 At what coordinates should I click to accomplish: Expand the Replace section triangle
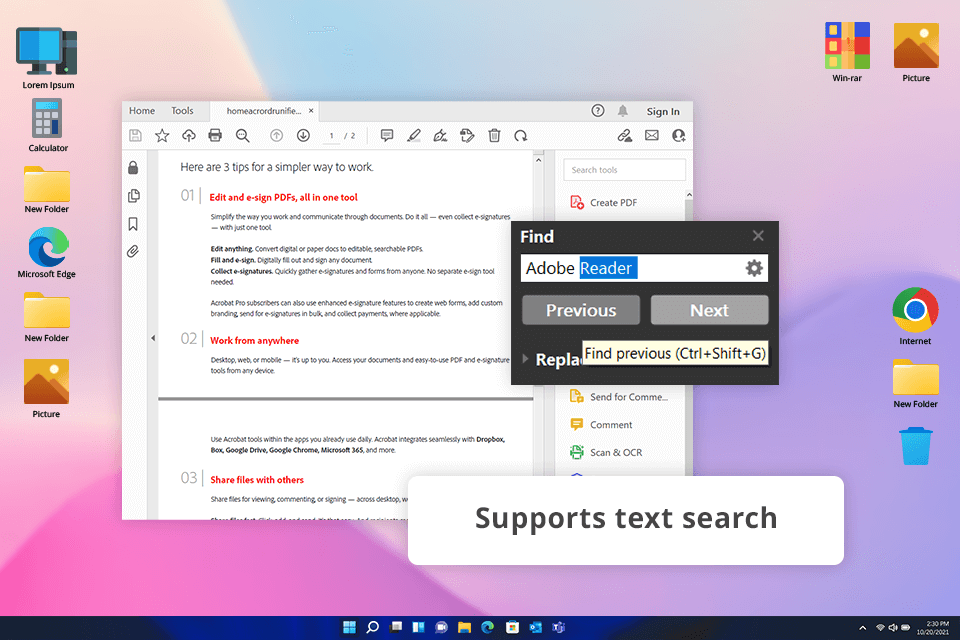pos(525,359)
